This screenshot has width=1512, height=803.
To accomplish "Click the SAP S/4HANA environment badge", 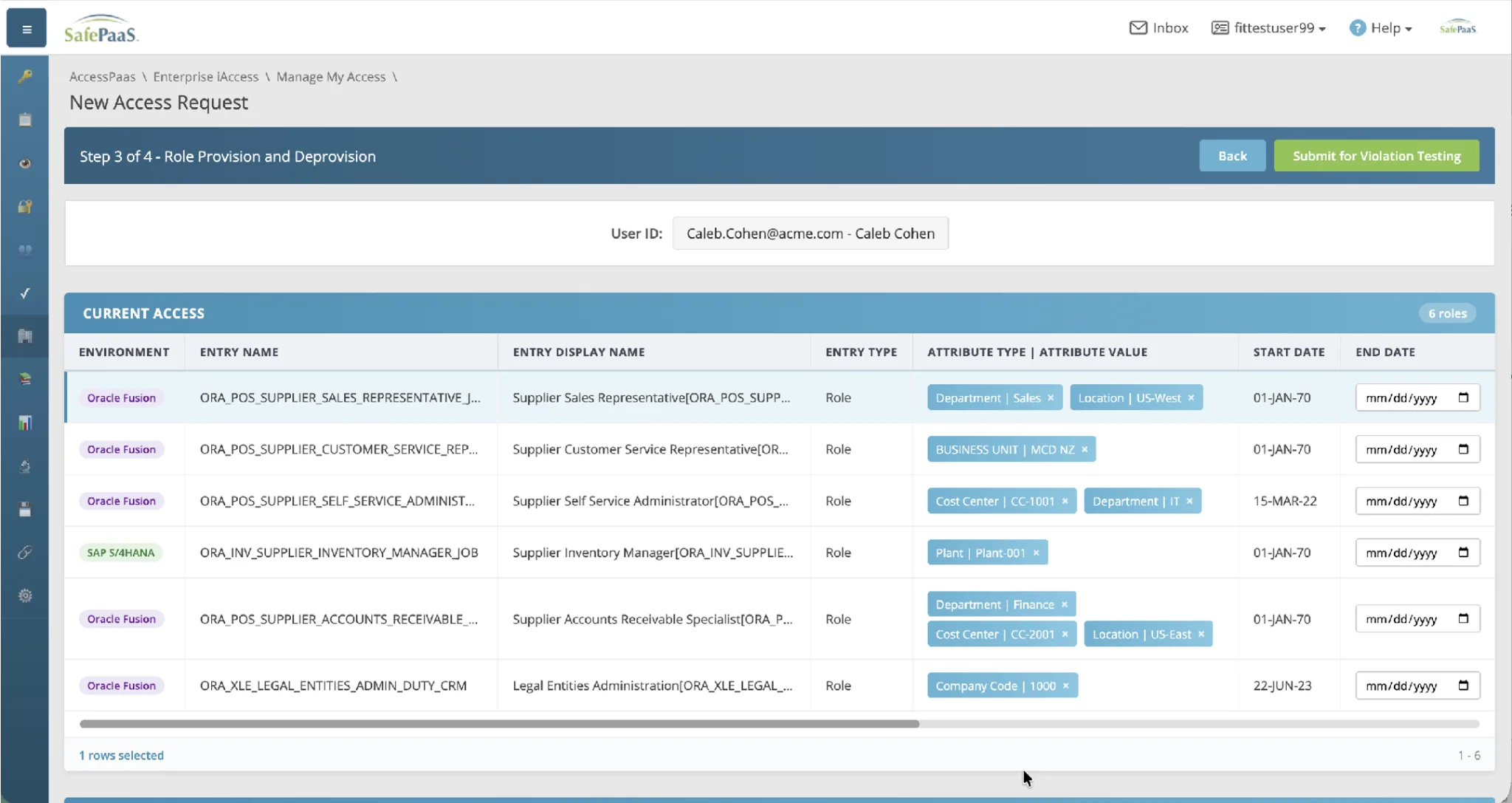I will click(x=121, y=553).
